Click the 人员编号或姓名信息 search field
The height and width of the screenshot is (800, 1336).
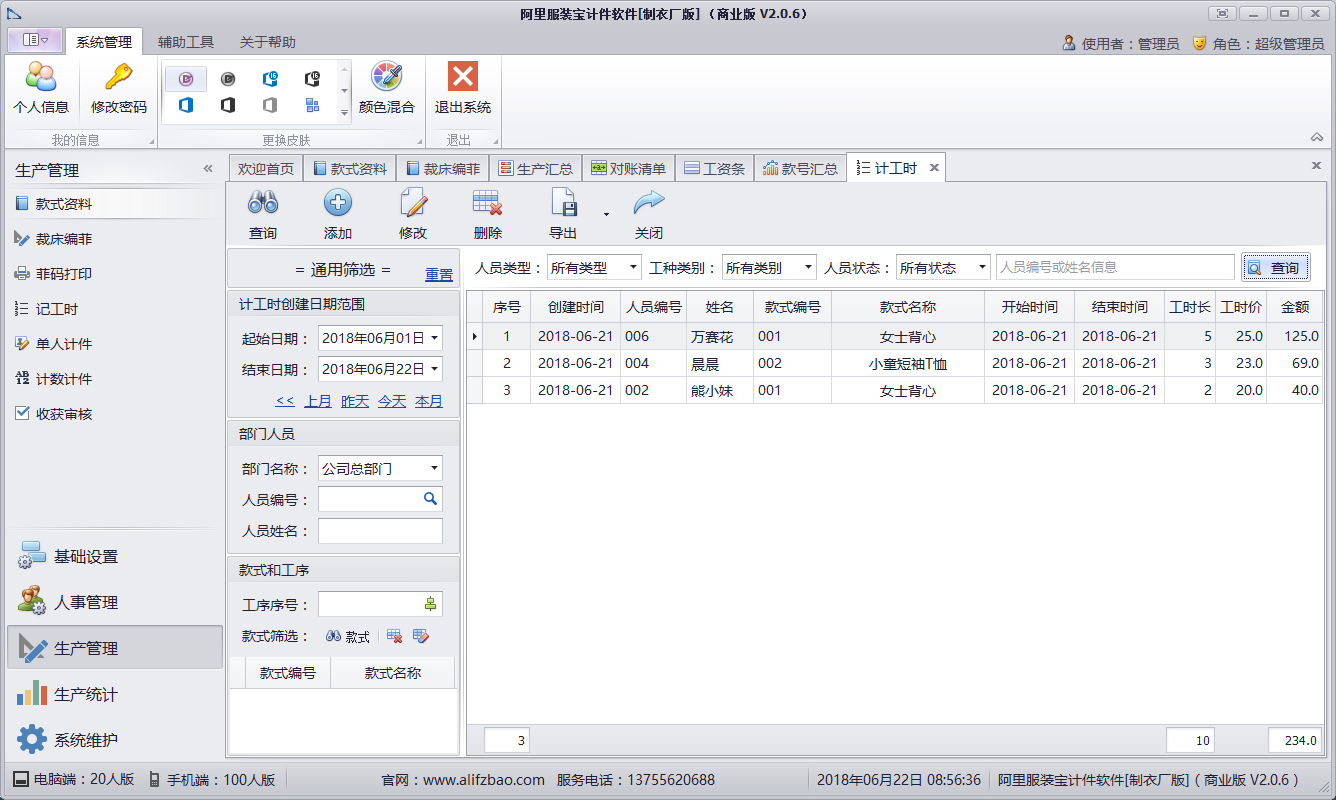[x=1114, y=267]
